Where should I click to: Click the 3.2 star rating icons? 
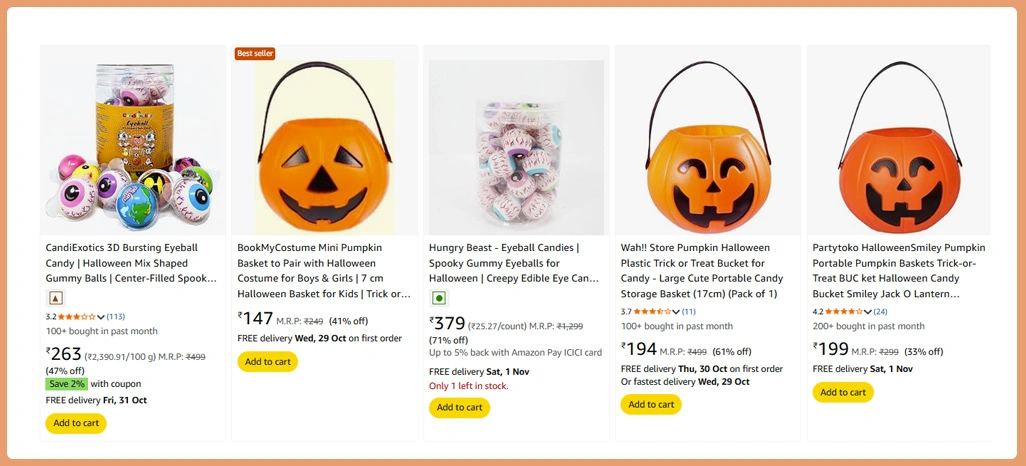[x=77, y=317]
